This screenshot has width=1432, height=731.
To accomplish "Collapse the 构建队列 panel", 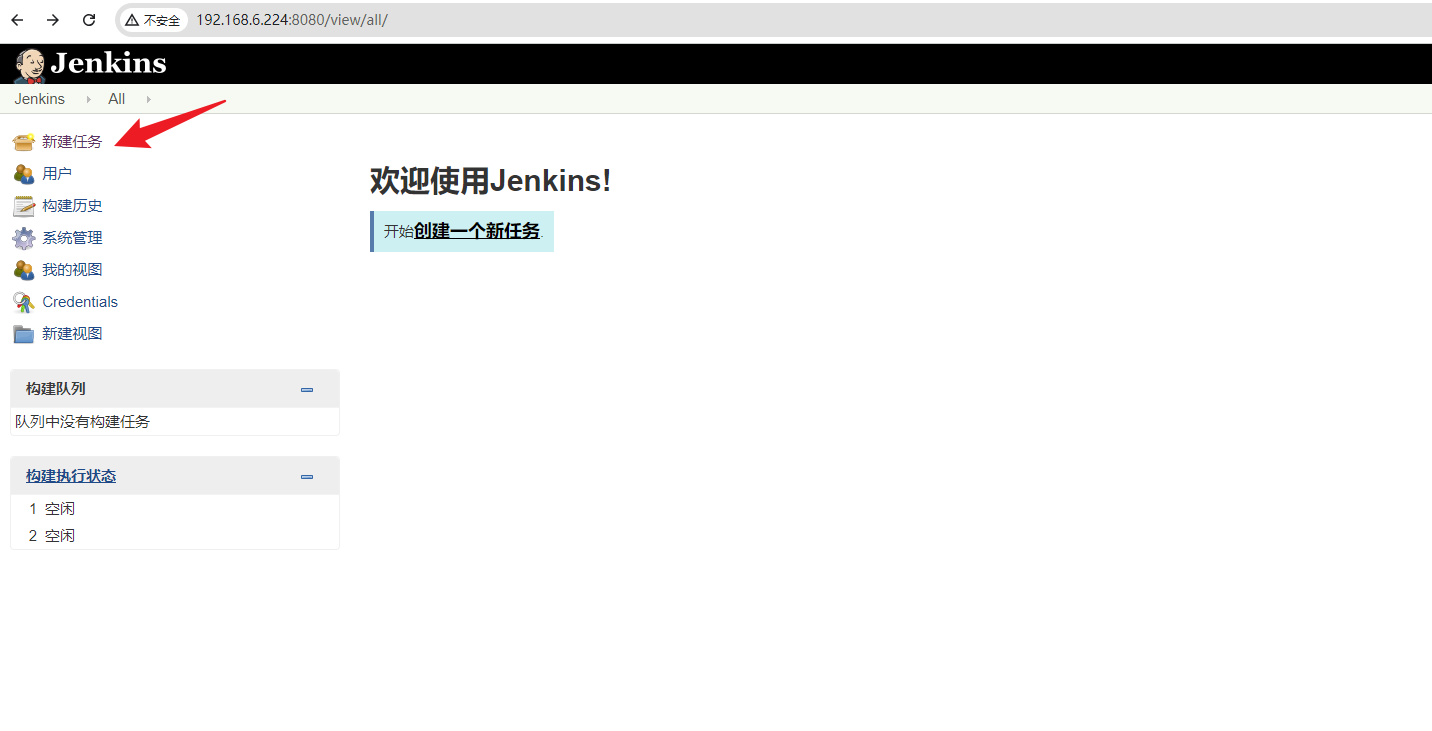I will [307, 390].
